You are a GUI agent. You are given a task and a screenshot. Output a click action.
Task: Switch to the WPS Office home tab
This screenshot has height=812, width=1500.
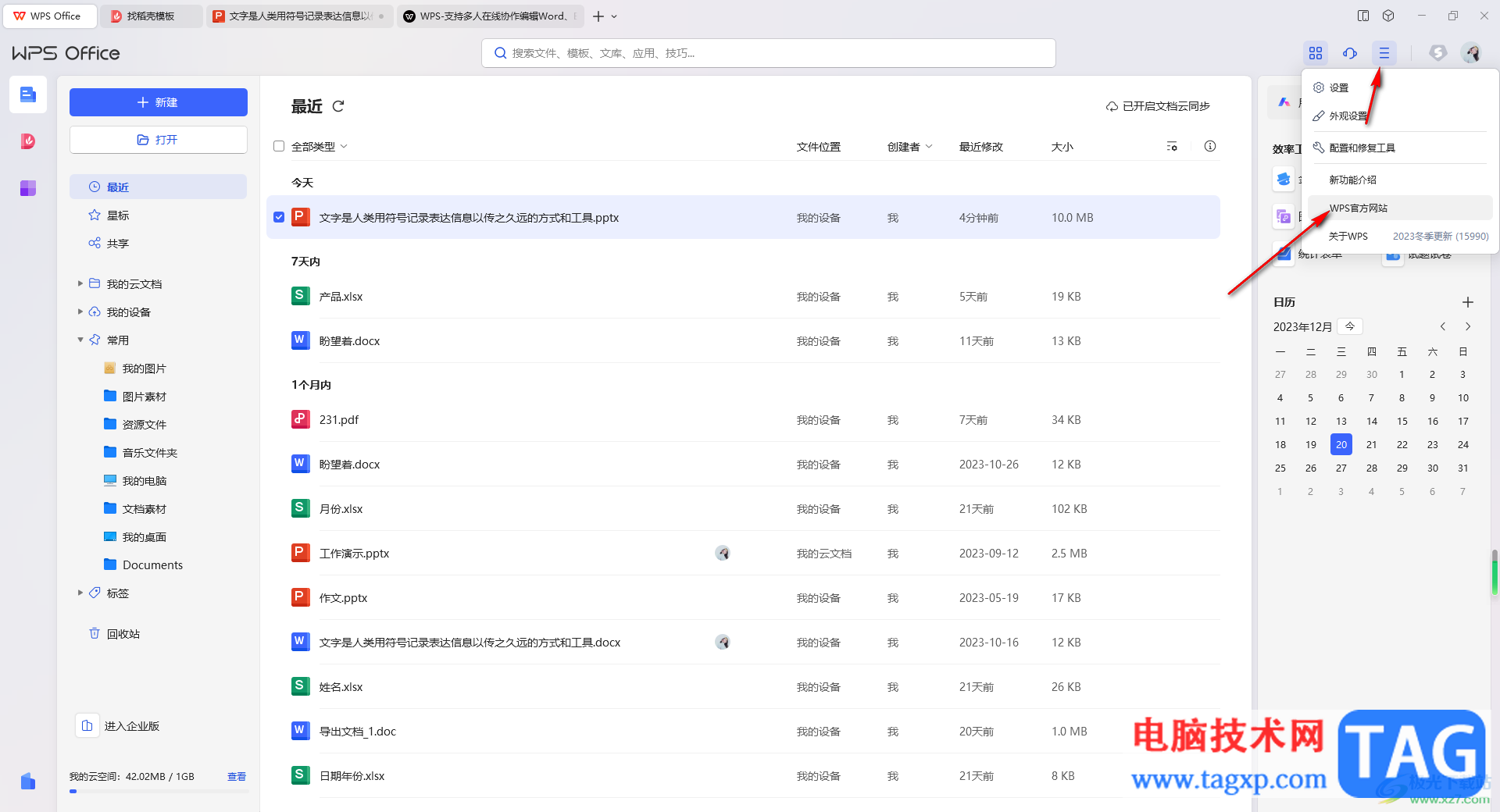click(50, 16)
